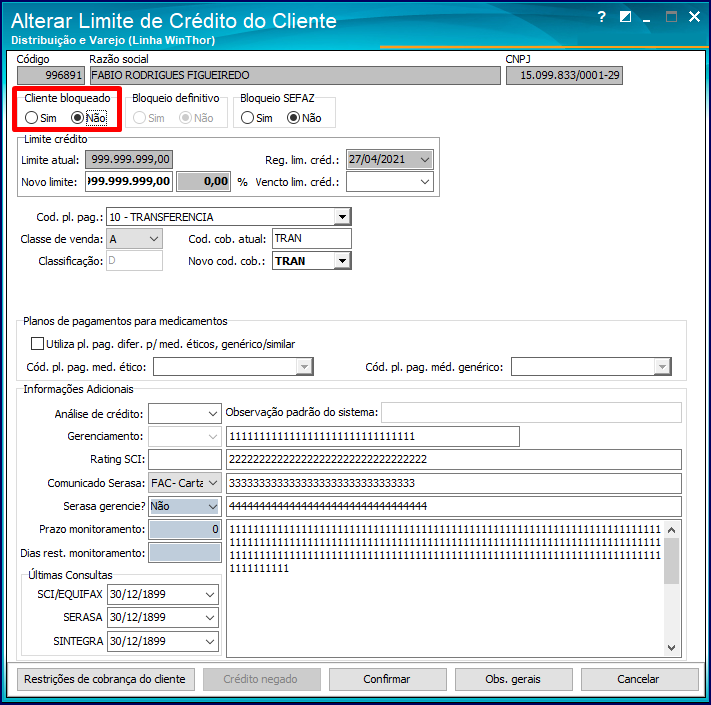The image size is (711, 705).
Task: Open the SERASA last consultation date dropdown
Action: pyautogui.click(x=209, y=617)
